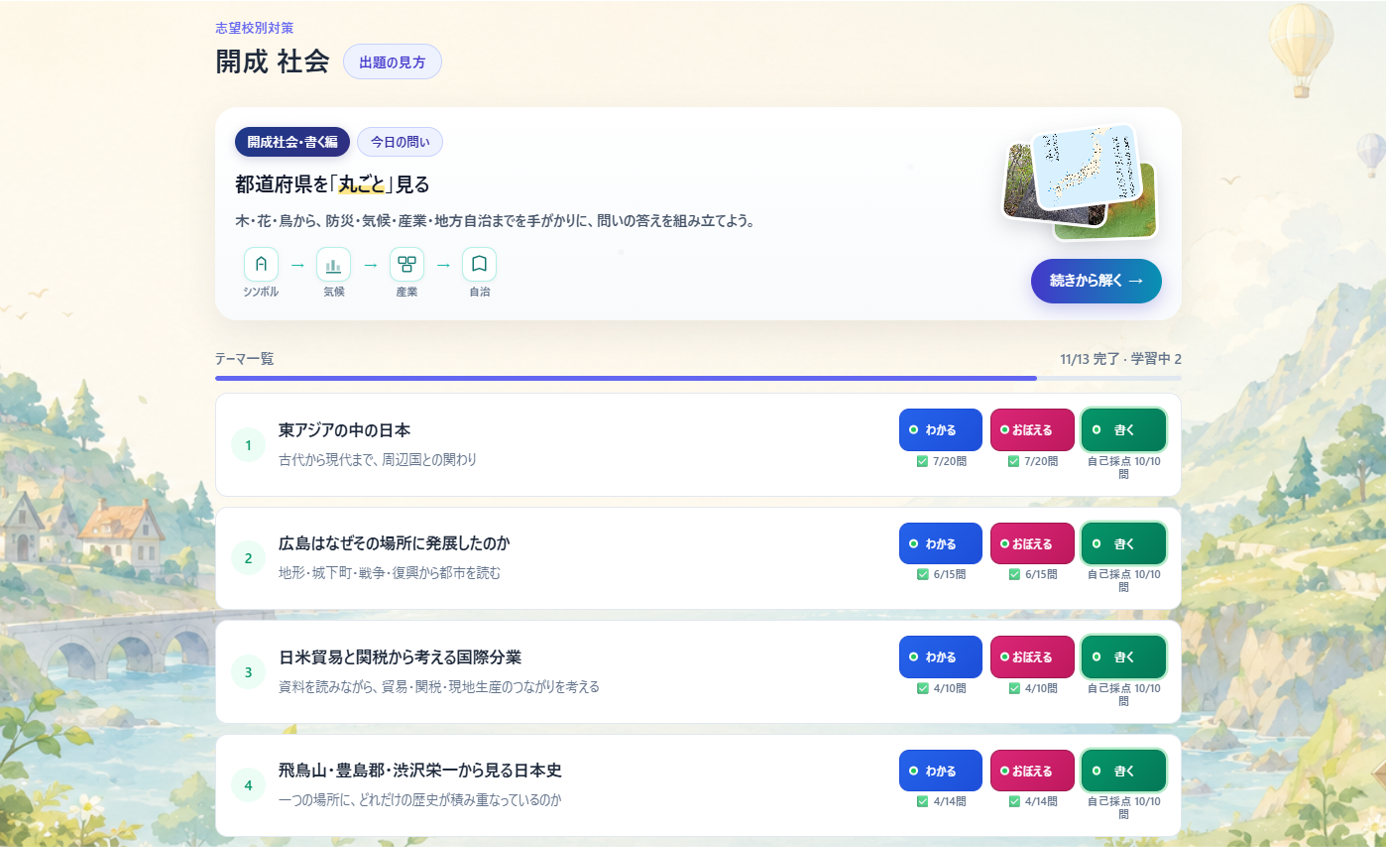The image size is (1386, 847).
Task: Click the 産業 grid icon
Action: (407, 264)
